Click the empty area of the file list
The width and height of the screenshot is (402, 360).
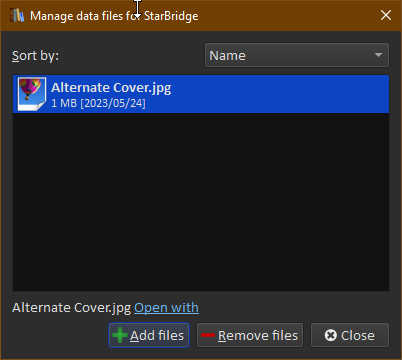point(201,202)
